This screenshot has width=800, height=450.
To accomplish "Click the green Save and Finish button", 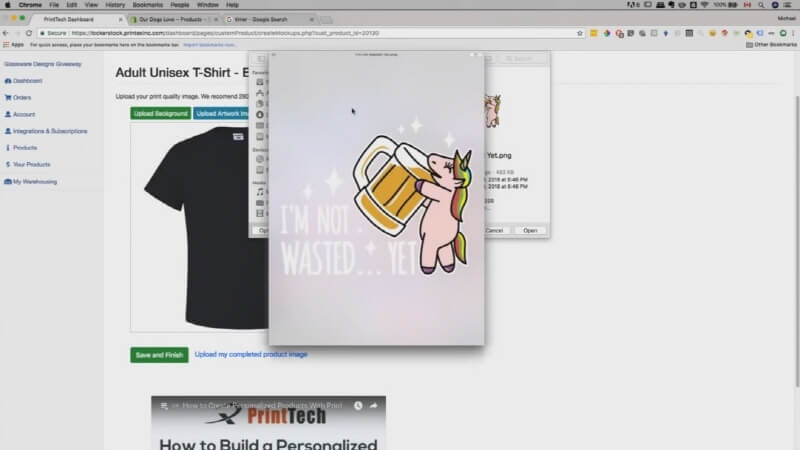I will coord(159,355).
